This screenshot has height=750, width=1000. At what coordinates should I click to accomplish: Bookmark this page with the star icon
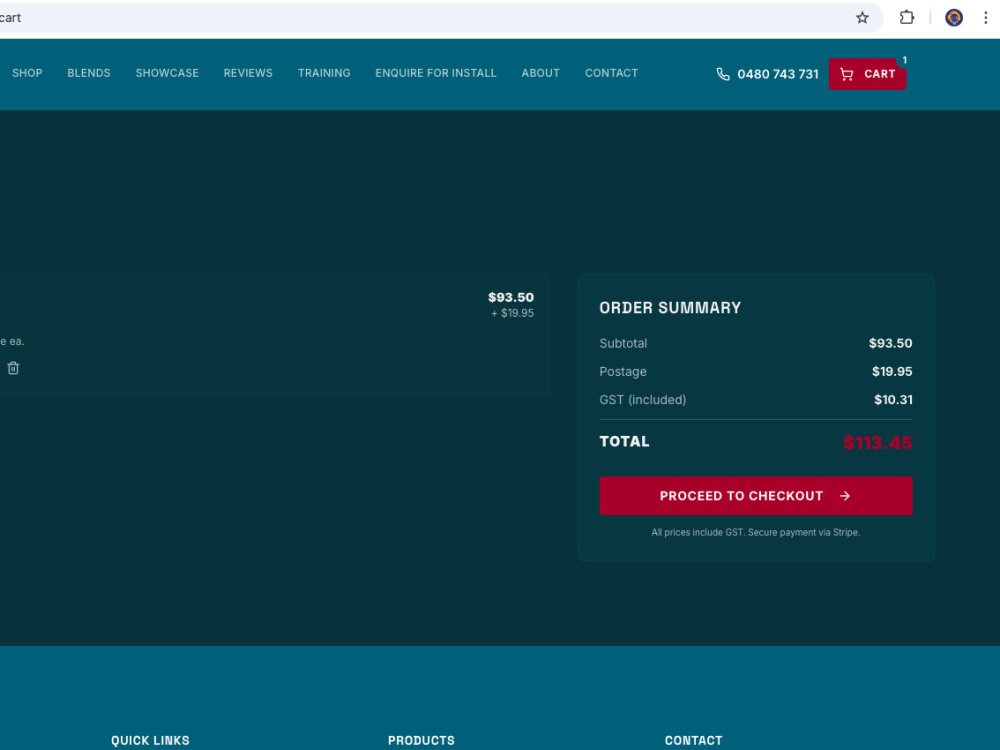(862, 18)
